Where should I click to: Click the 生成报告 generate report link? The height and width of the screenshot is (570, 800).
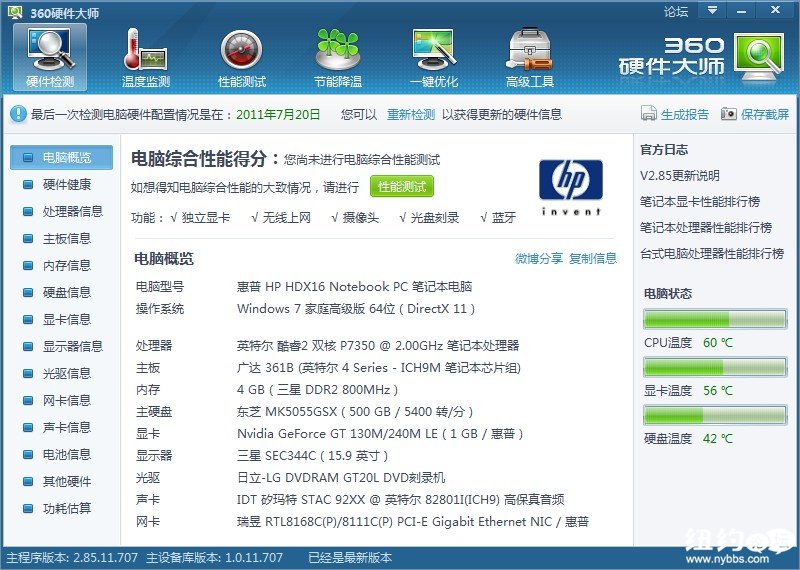pos(685,114)
